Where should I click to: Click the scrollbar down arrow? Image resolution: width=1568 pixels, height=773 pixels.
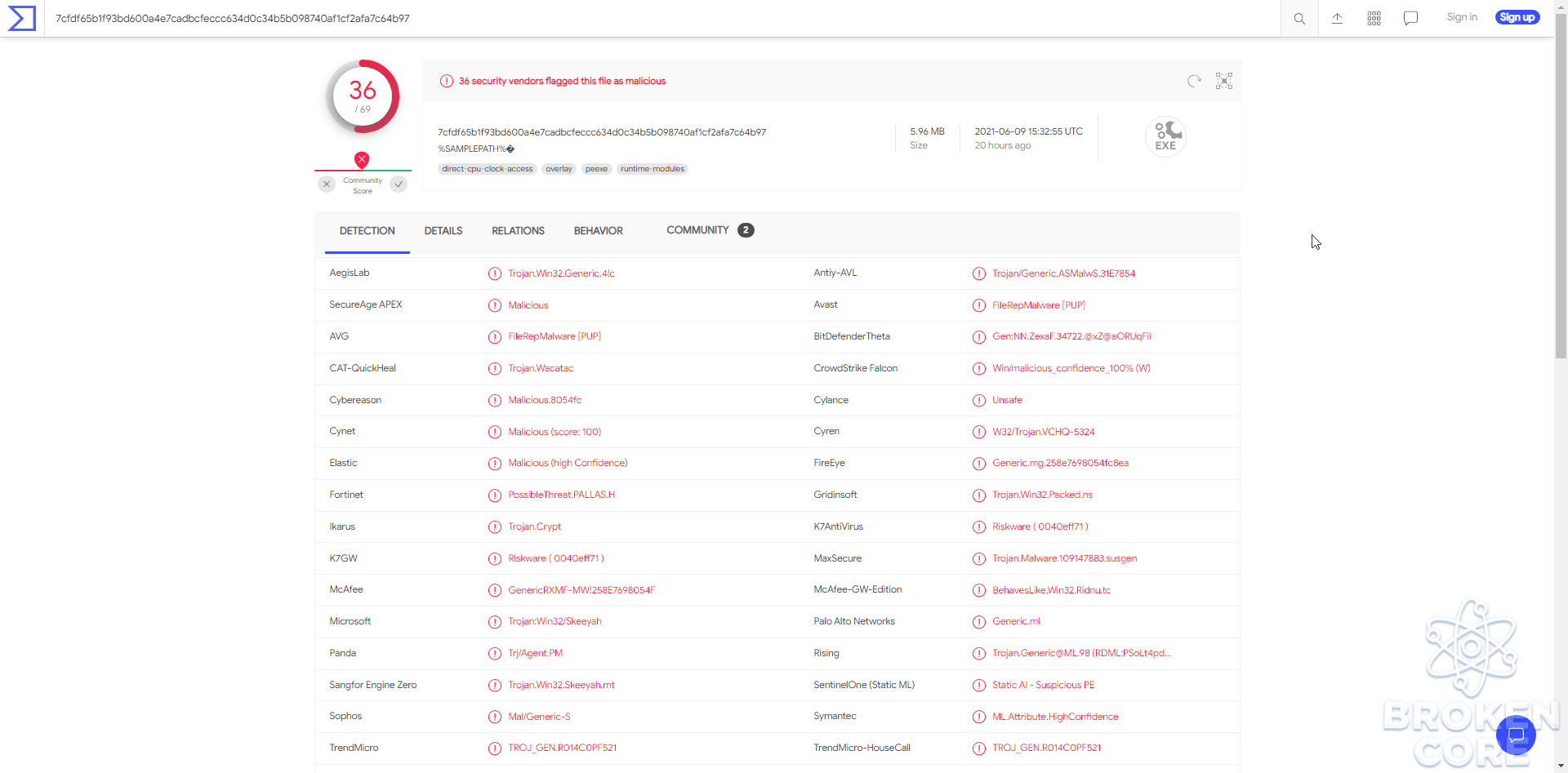point(1561,766)
